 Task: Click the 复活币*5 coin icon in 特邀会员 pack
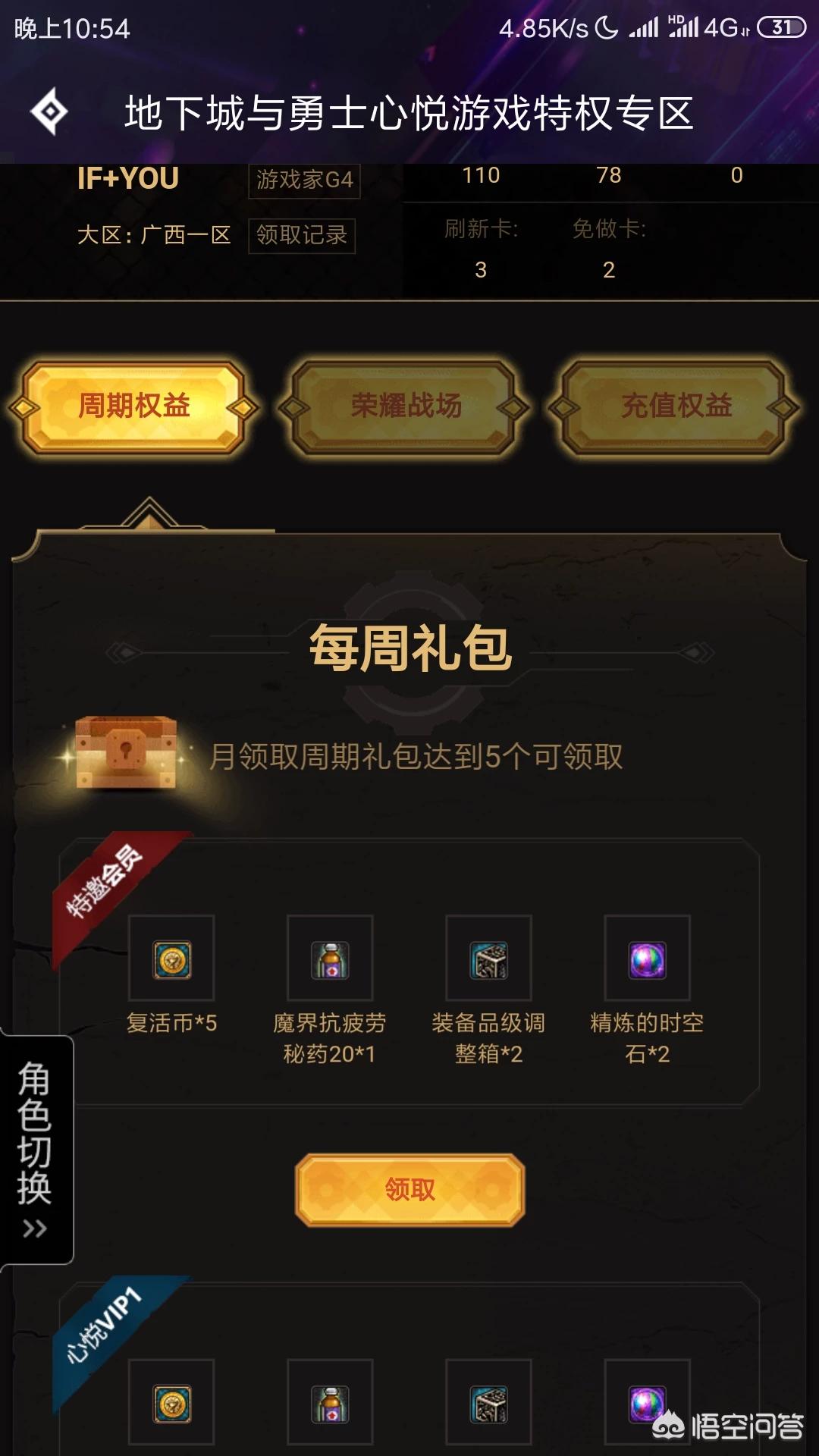[172, 959]
